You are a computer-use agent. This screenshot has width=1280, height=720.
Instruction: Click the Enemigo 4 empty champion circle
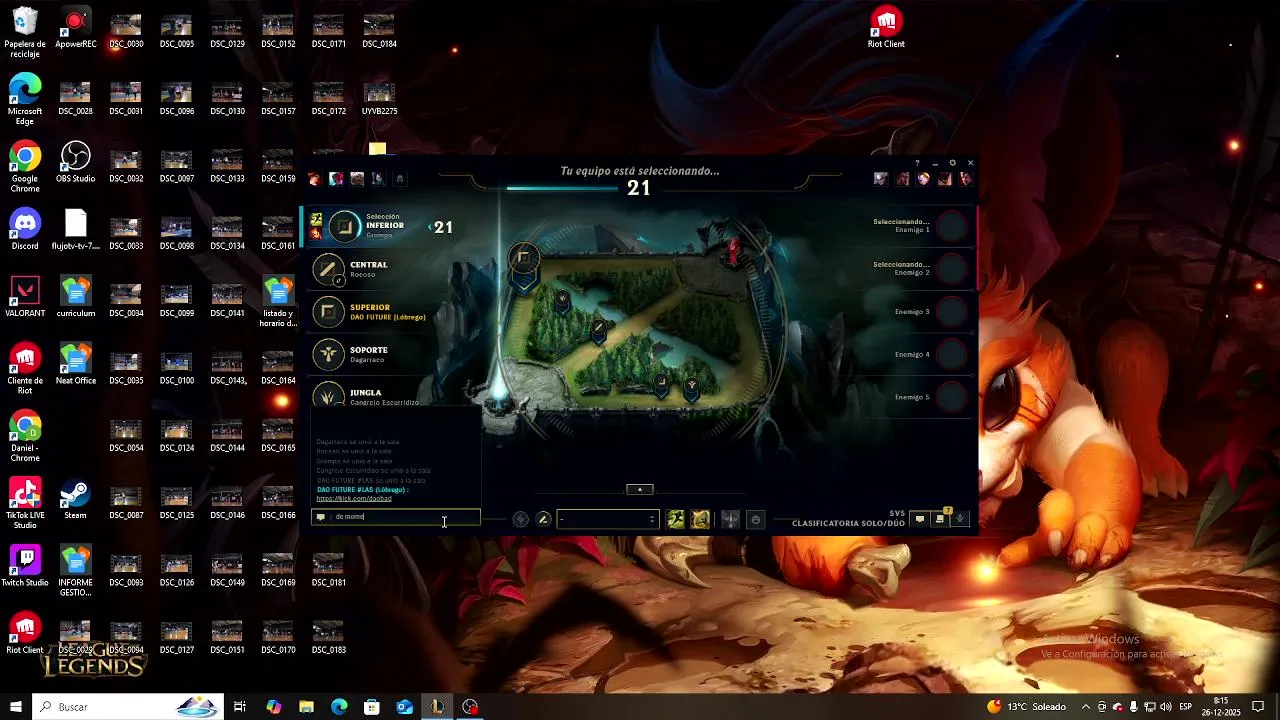click(952, 354)
